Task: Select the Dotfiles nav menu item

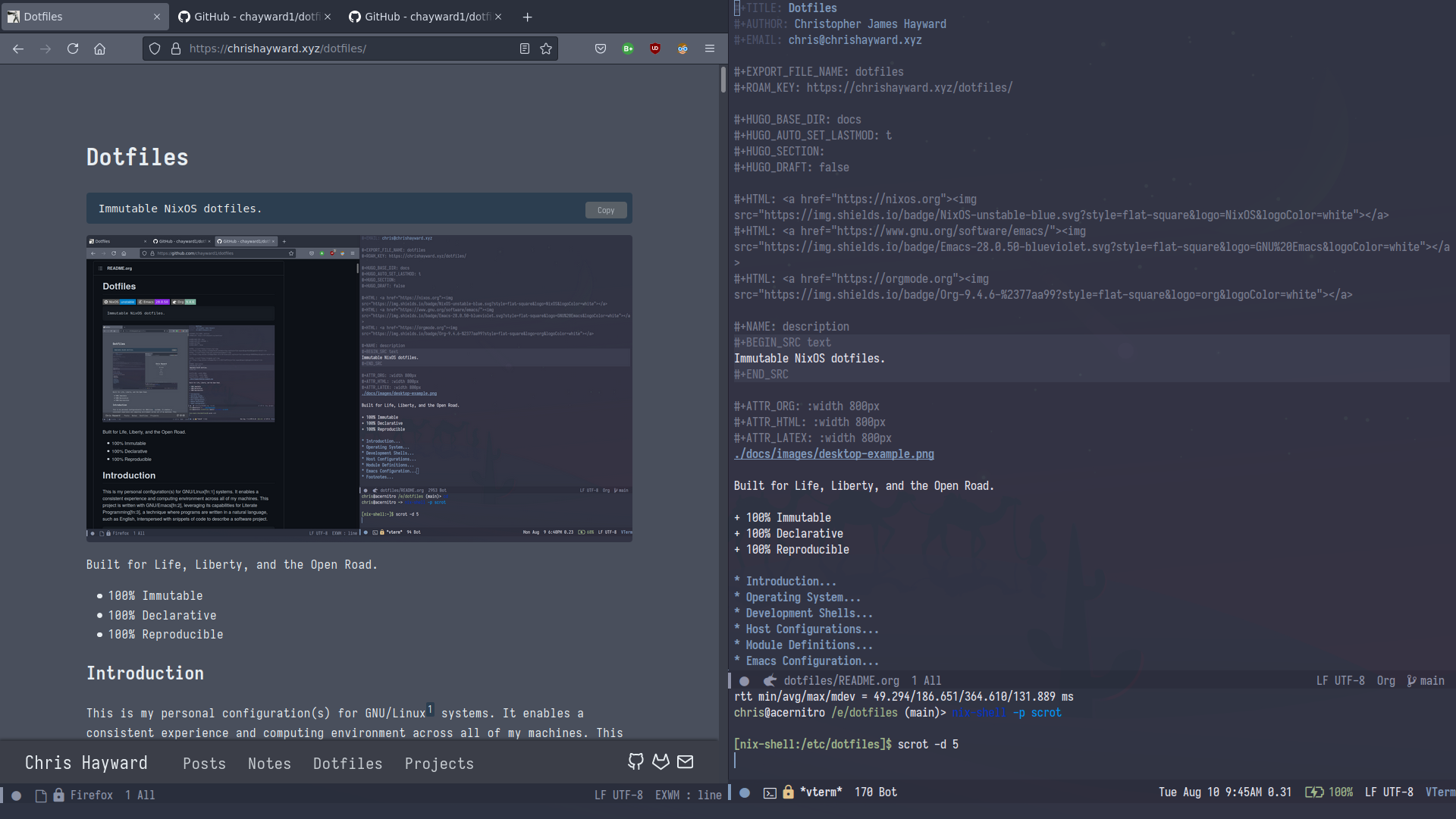Action: pos(347,763)
